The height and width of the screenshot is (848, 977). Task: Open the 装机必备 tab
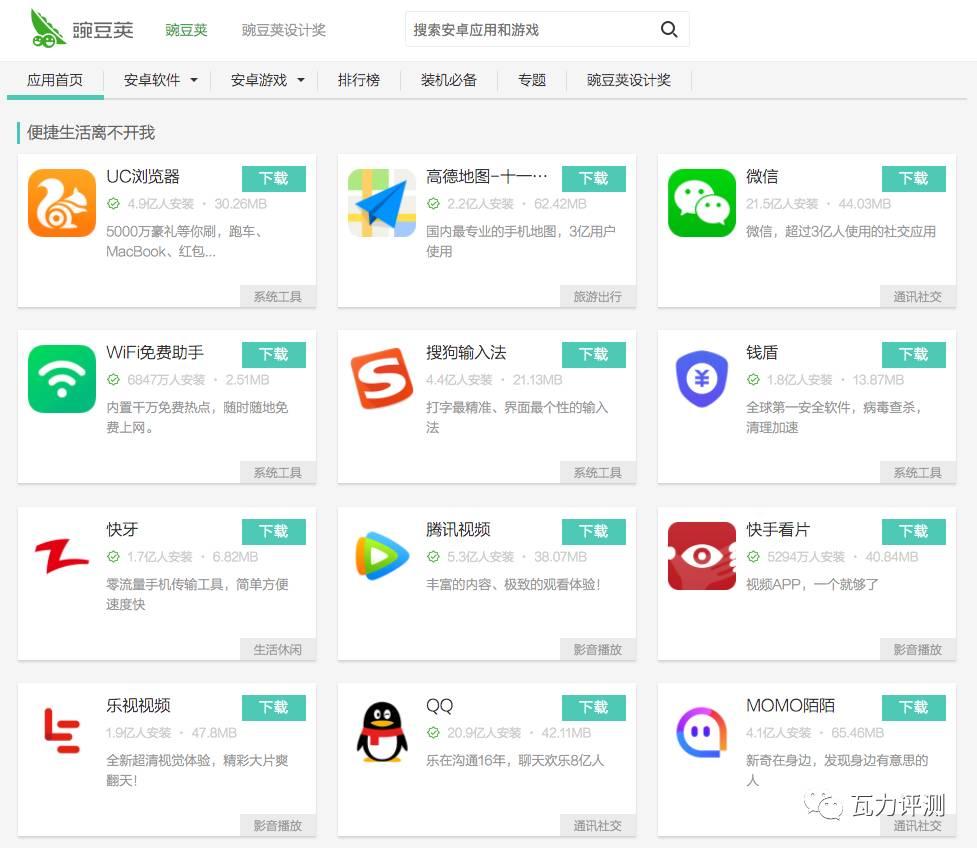449,80
